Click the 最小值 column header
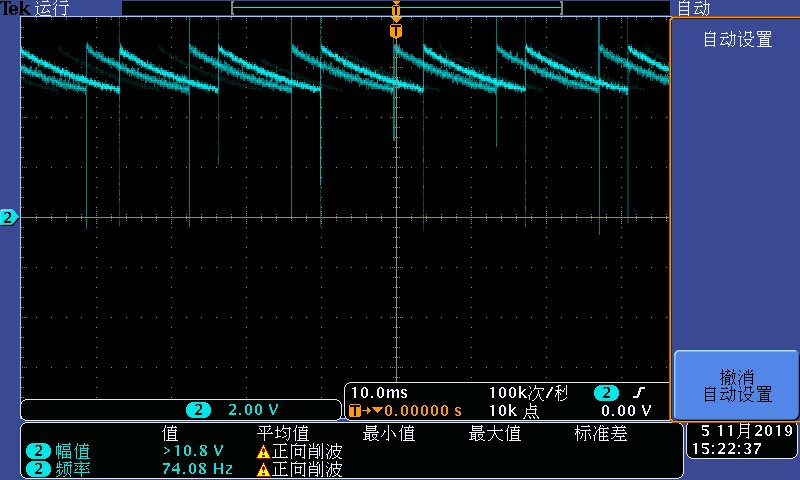 (x=389, y=434)
